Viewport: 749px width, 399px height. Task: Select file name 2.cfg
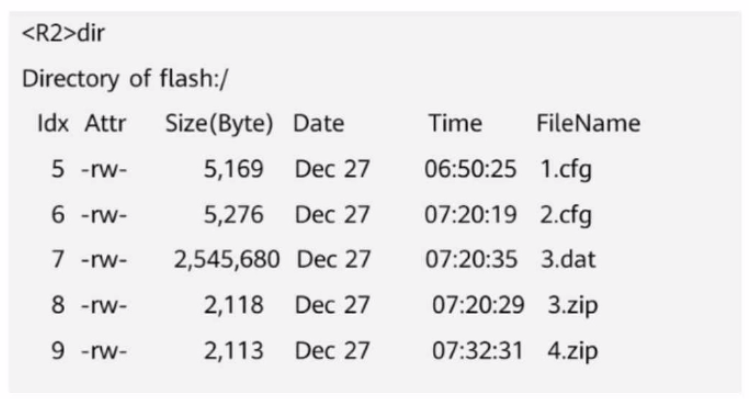(566, 215)
